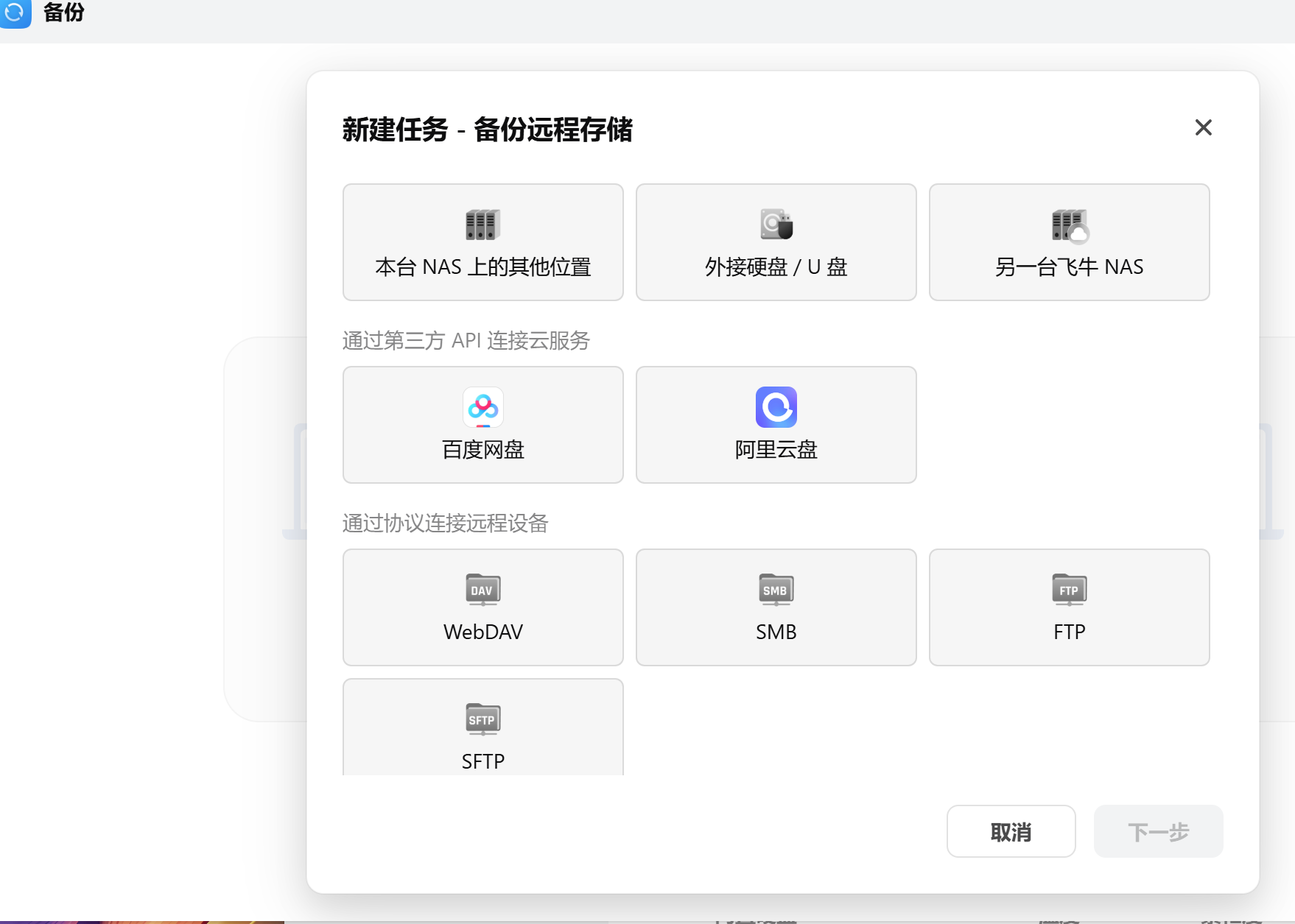Choose the Aliyun Drive logo icon
The height and width of the screenshot is (924, 1295).
point(776,407)
